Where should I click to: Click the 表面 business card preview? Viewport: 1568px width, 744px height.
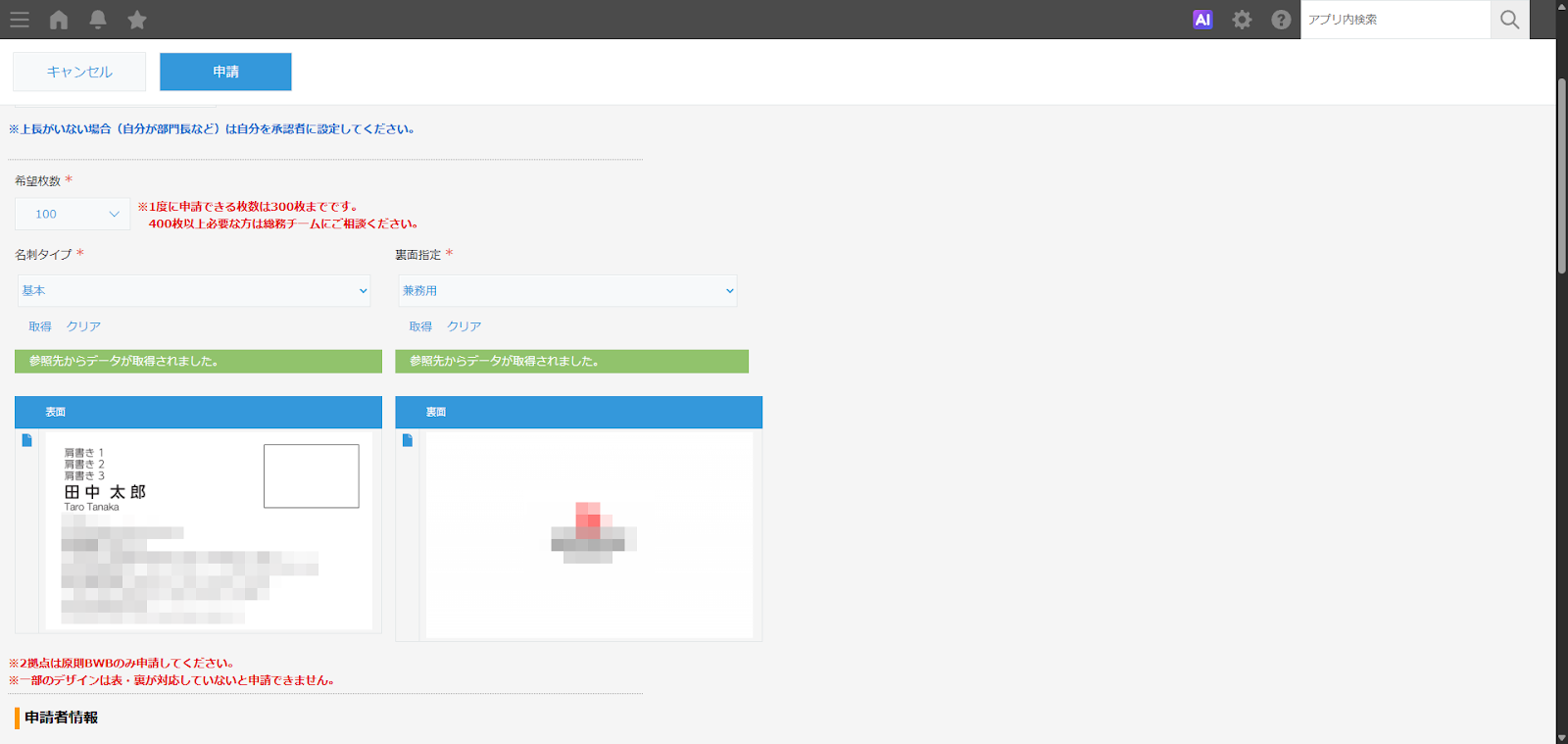(x=209, y=530)
